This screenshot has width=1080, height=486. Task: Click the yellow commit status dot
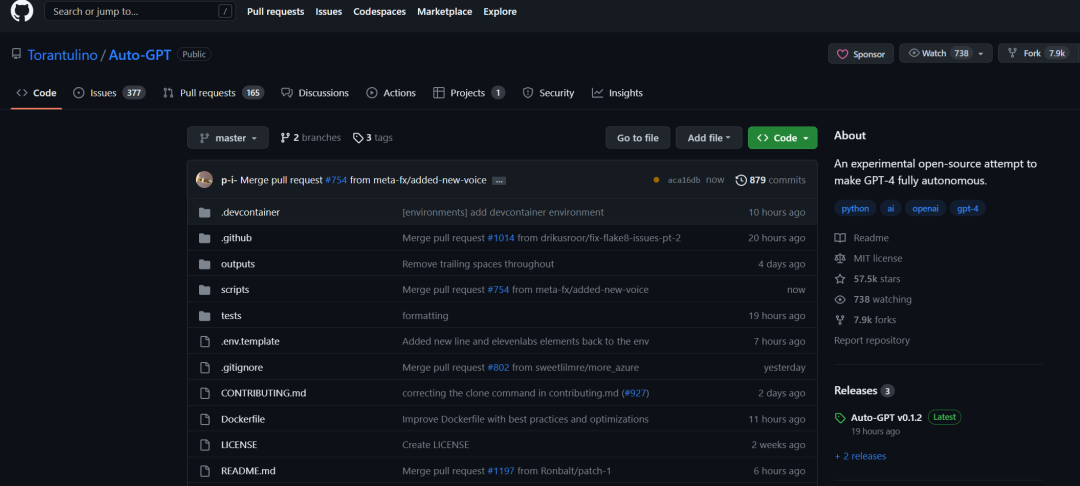[657, 180]
